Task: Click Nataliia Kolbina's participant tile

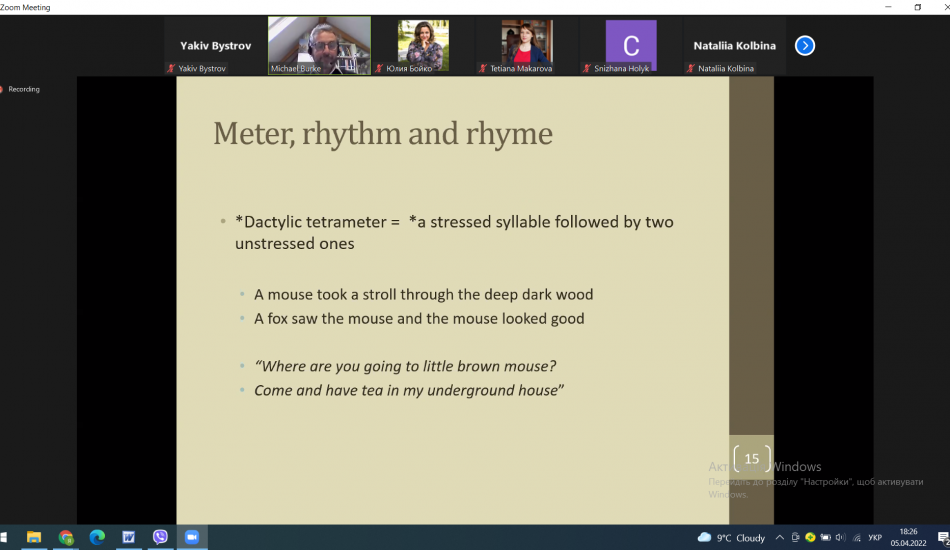Action: 733,45
